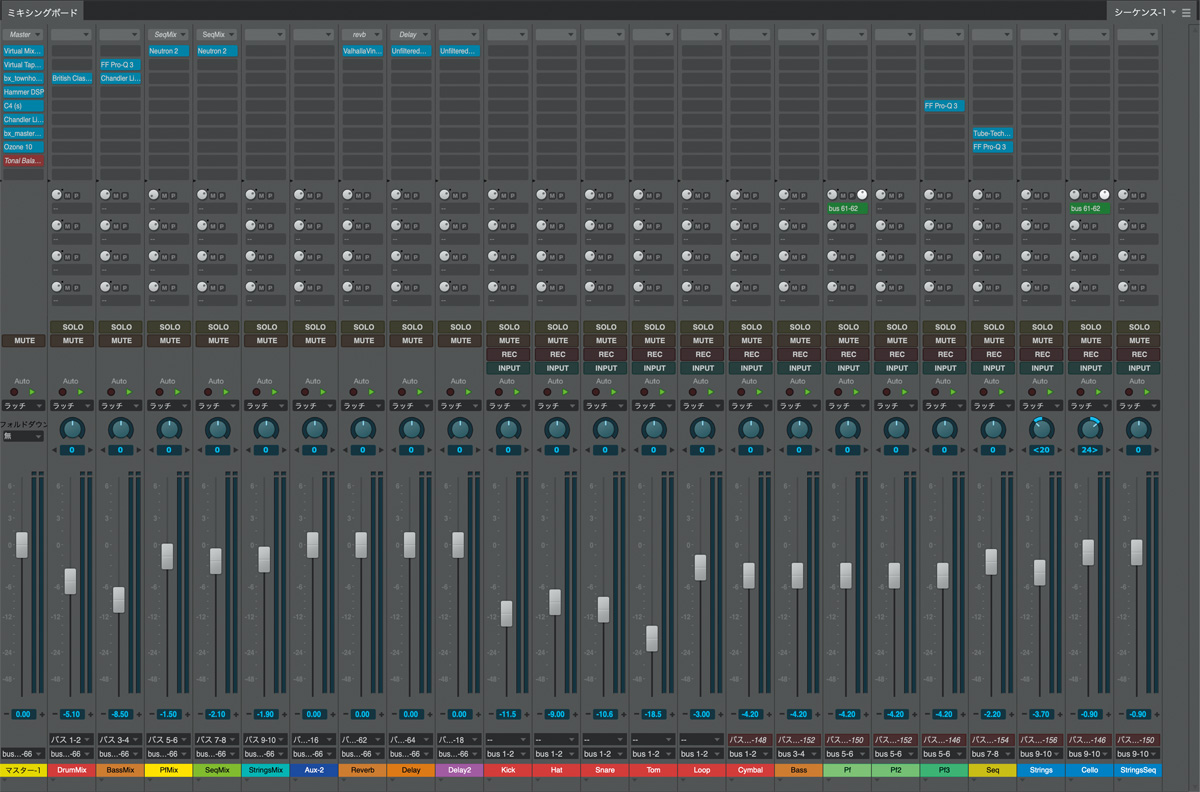Viewport: 1200px width, 792px height.
Task: Open the output bus 3-4 menu on Bass track
Action: [800, 753]
